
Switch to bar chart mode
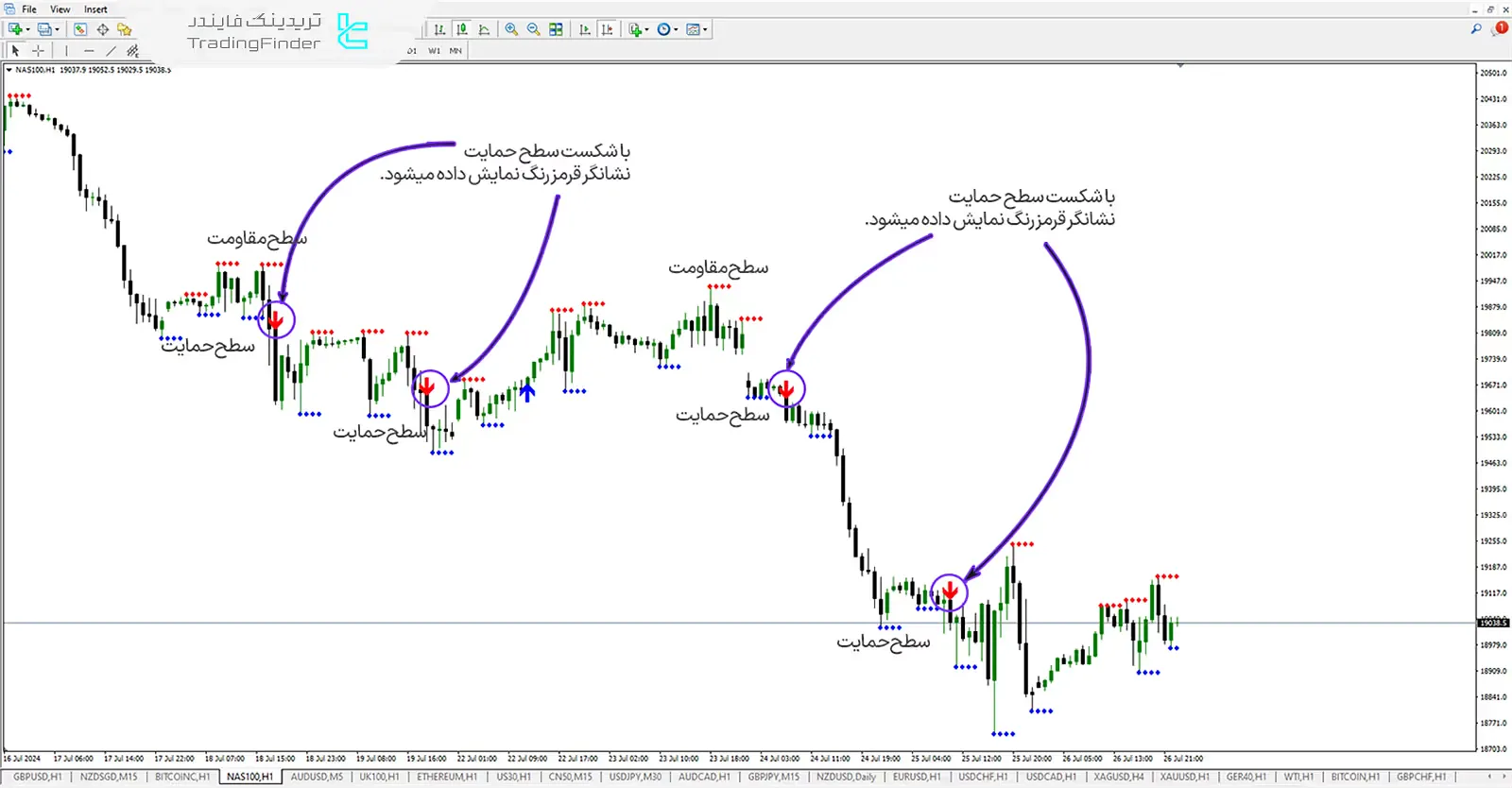[439, 29]
